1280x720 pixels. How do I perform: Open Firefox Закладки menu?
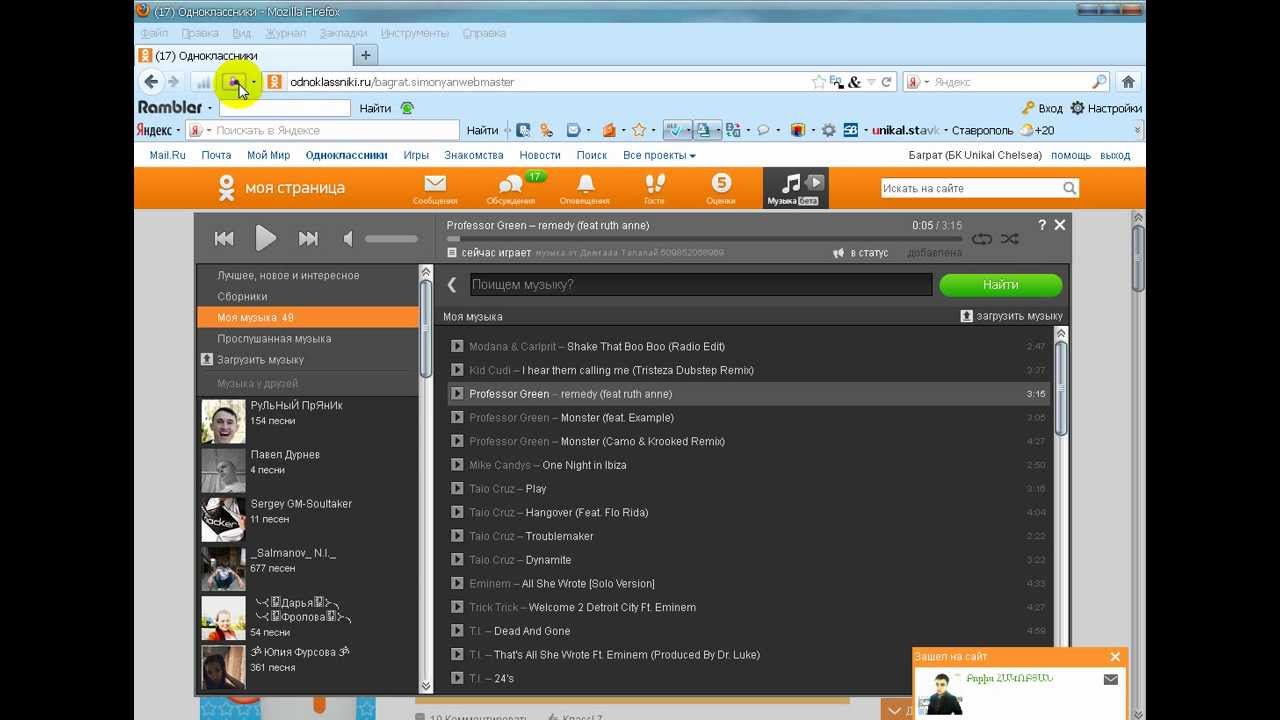click(343, 33)
